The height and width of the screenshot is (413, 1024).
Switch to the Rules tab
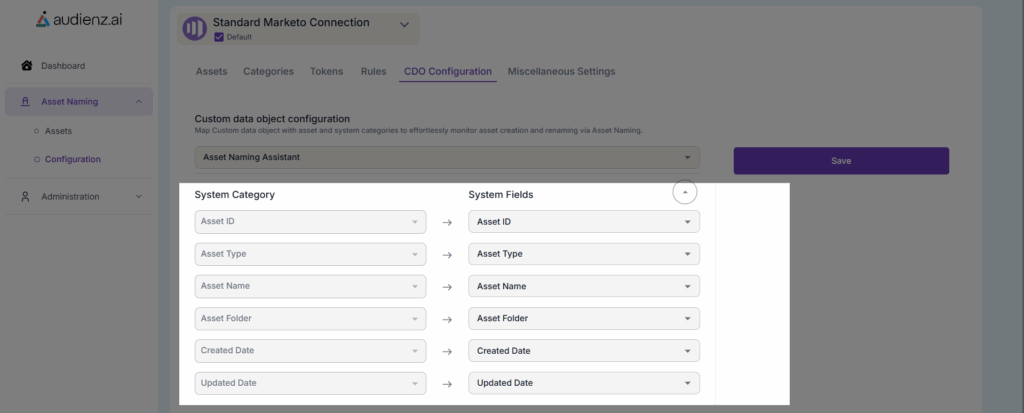point(373,72)
